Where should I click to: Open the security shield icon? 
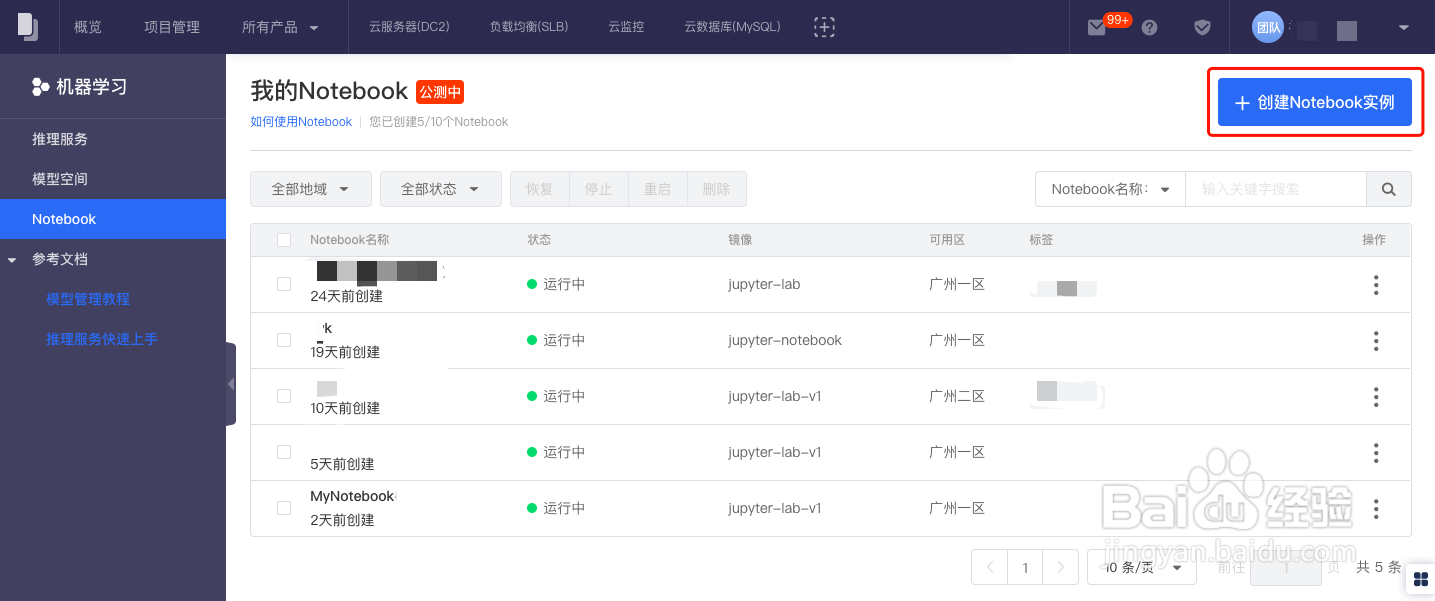pyautogui.click(x=1202, y=28)
